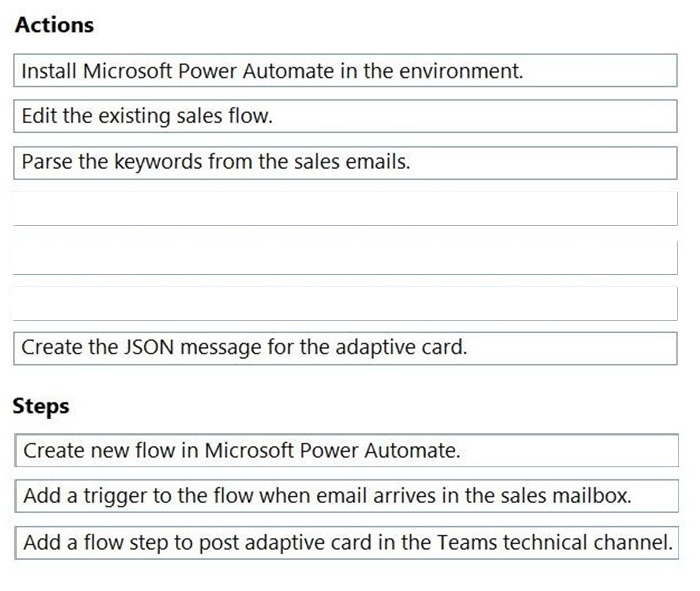The image size is (700, 591).
Task: Choose the Add a trigger step box
Action: coord(345,496)
